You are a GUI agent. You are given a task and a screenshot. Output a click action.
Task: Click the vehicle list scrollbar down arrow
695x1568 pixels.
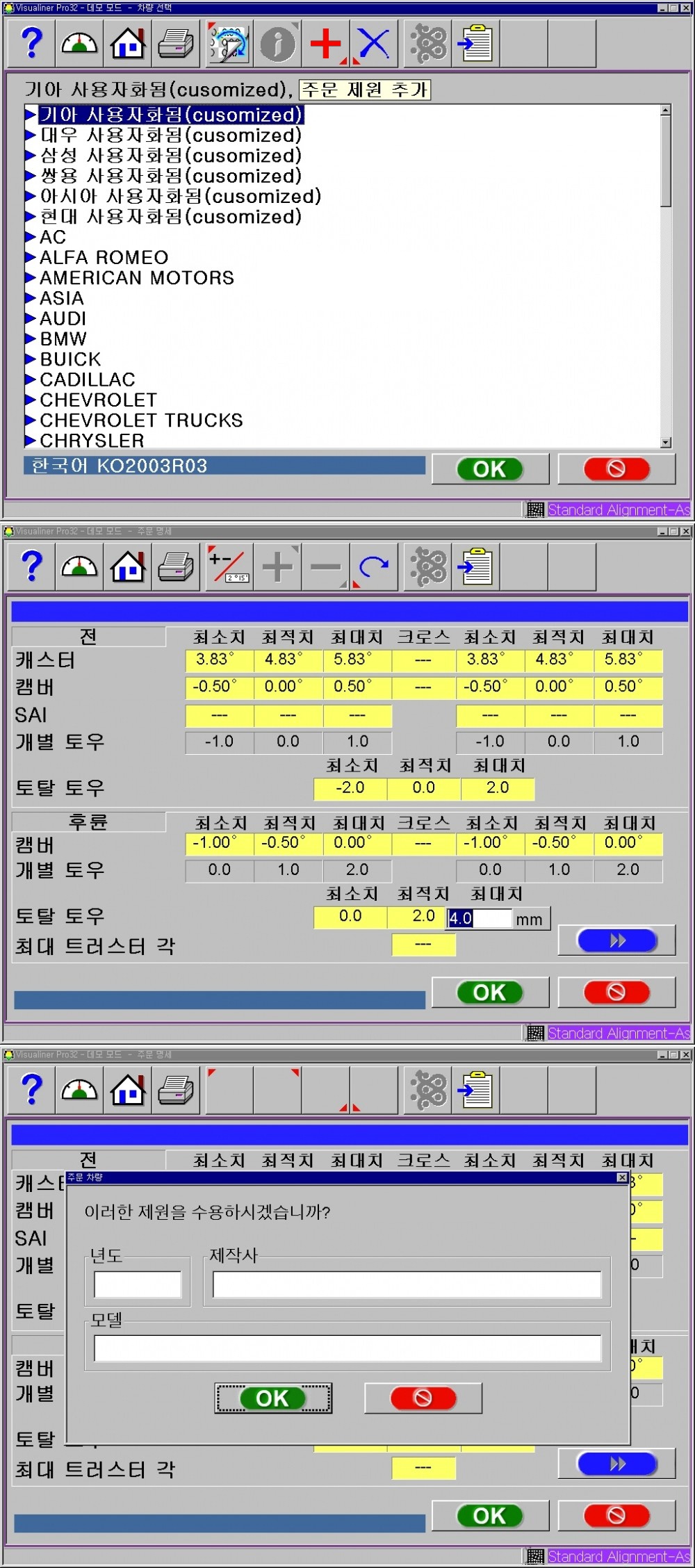click(666, 442)
